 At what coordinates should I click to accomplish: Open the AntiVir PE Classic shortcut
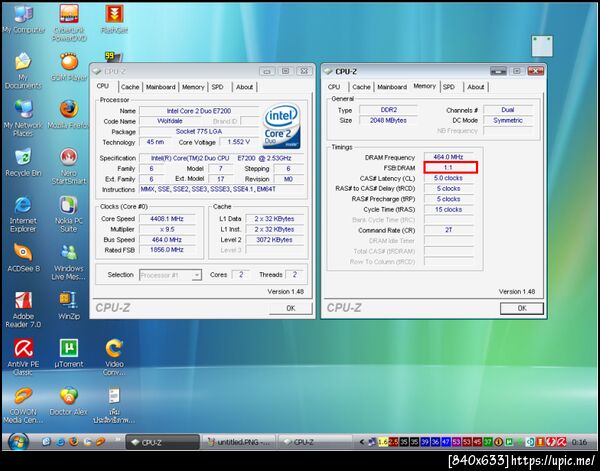(23, 357)
